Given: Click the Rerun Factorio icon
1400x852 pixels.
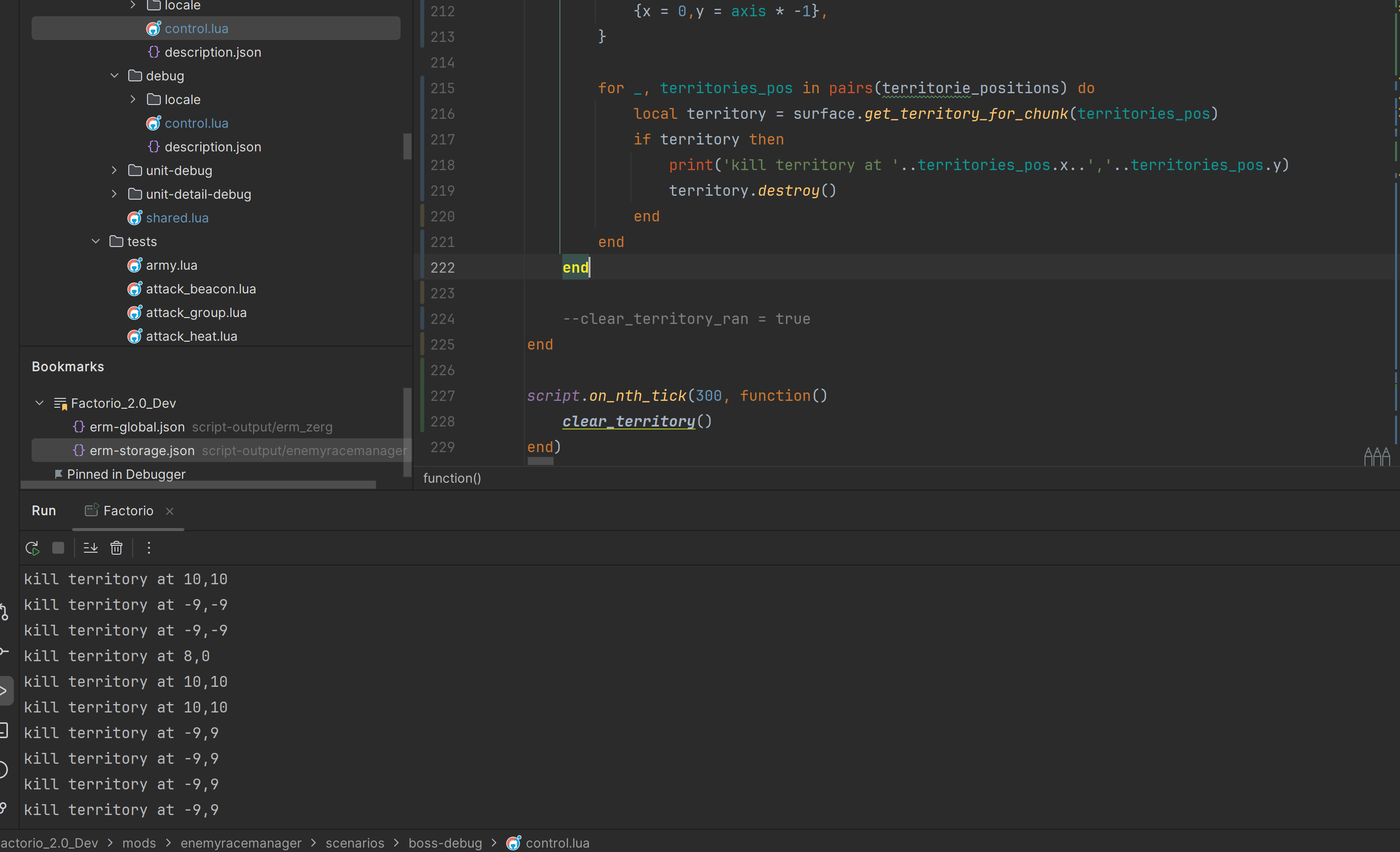Looking at the screenshot, I should click(33, 548).
